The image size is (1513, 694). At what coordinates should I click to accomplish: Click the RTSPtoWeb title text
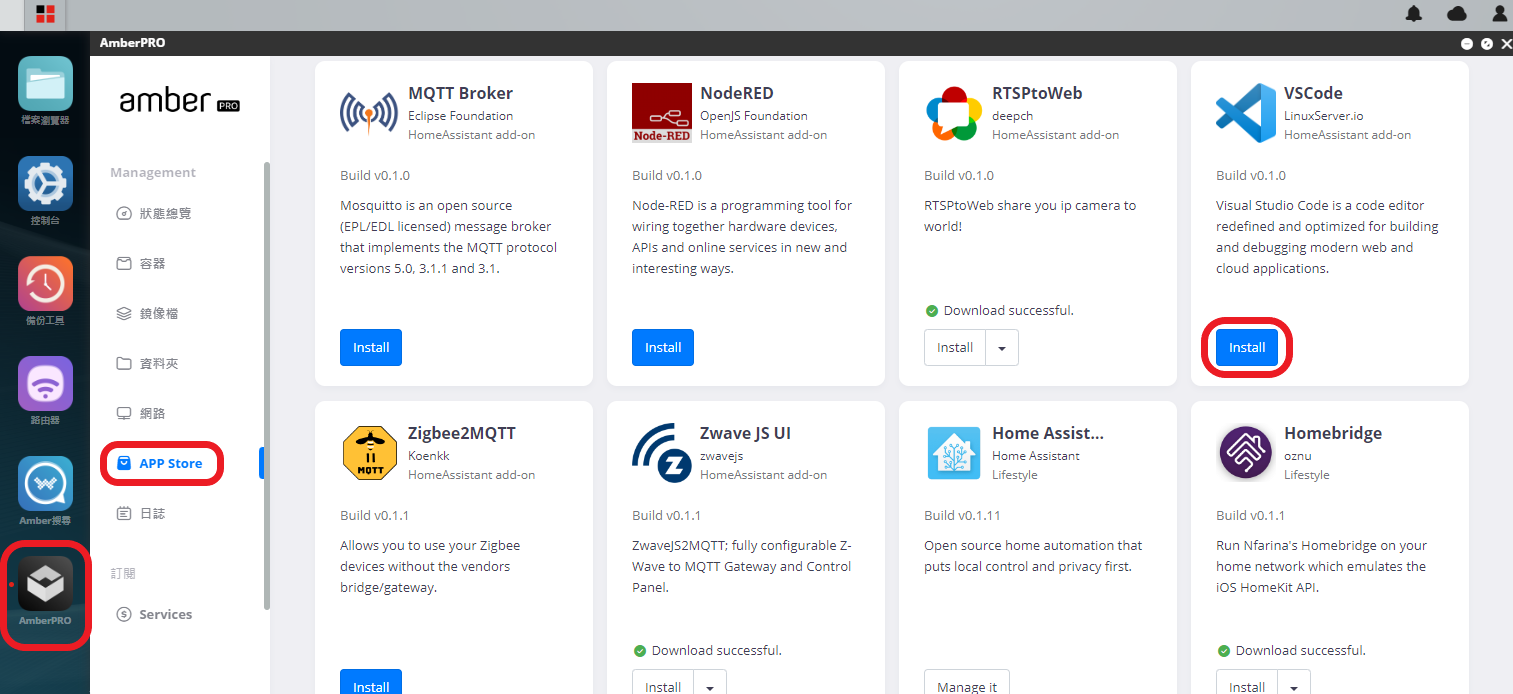pos(1037,93)
